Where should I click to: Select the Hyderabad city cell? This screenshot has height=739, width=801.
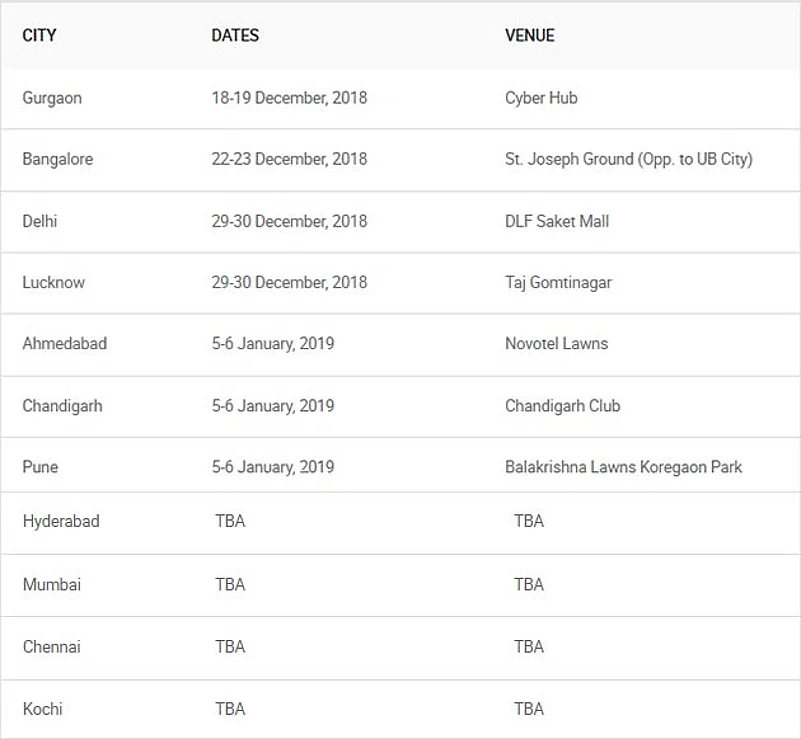pyautogui.click(x=61, y=521)
